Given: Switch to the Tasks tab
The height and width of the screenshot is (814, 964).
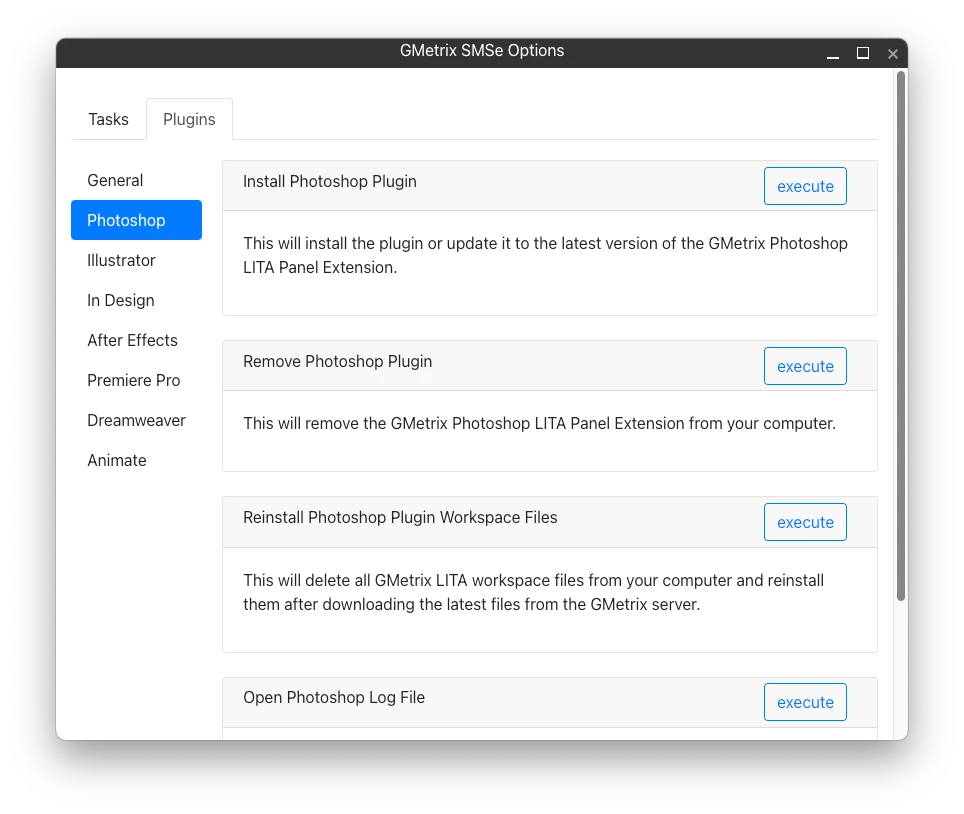Looking at the screenshot, I should 108,119.
